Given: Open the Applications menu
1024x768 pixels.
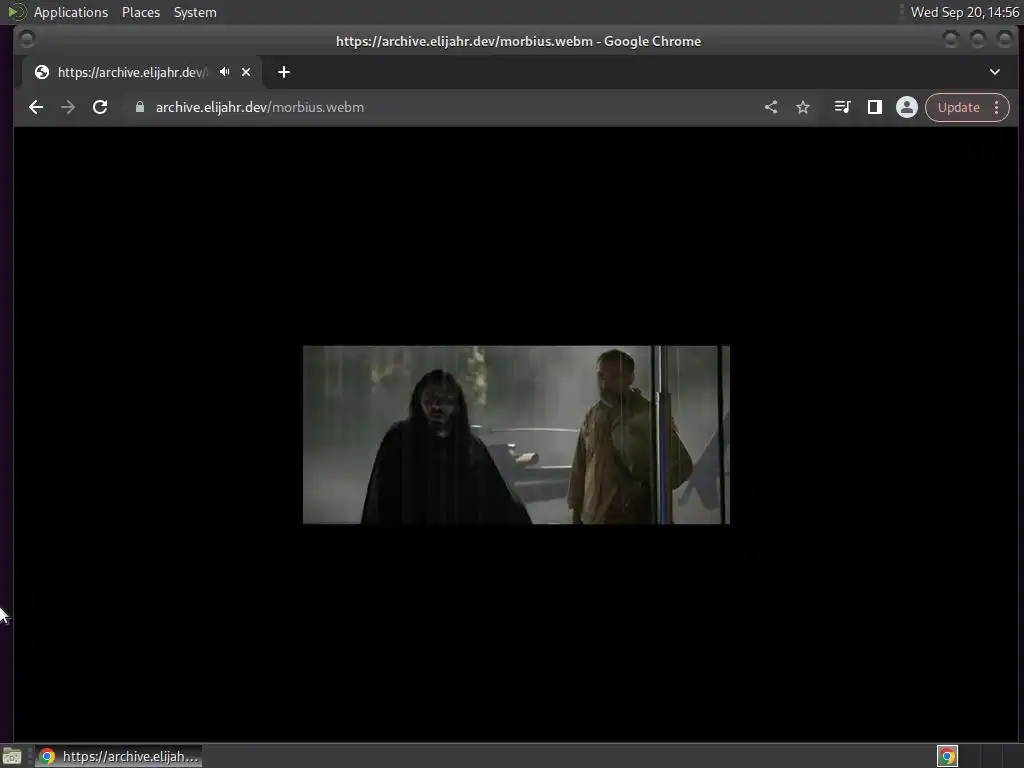Looking at the screenshot, I should pos(71,12).
